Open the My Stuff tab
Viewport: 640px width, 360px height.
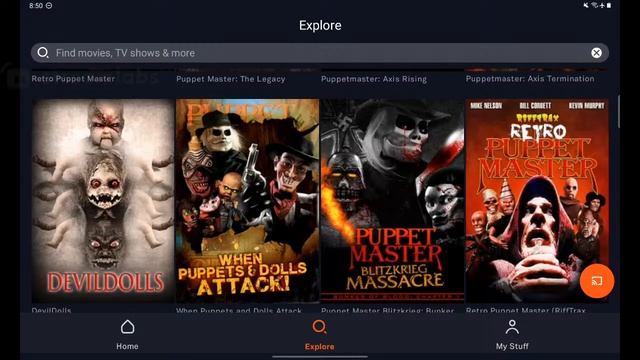tap(512, 335)
